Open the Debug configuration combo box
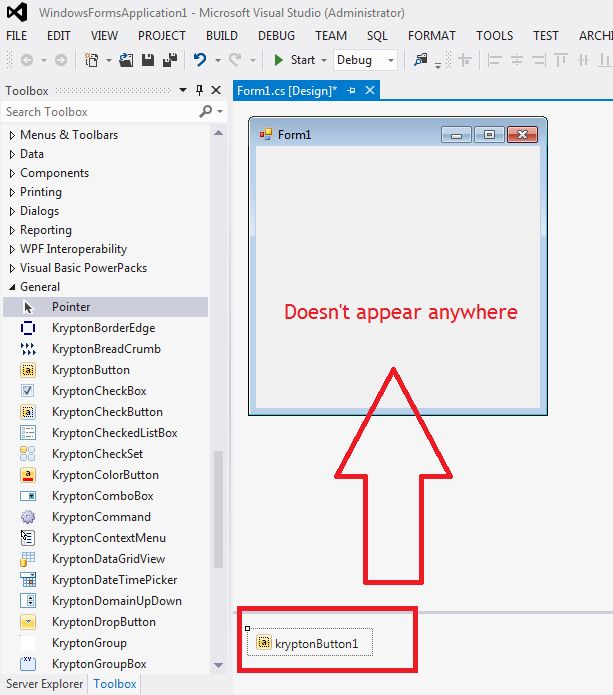The width and height of the screenshot is (613, 695). [366, 60]
